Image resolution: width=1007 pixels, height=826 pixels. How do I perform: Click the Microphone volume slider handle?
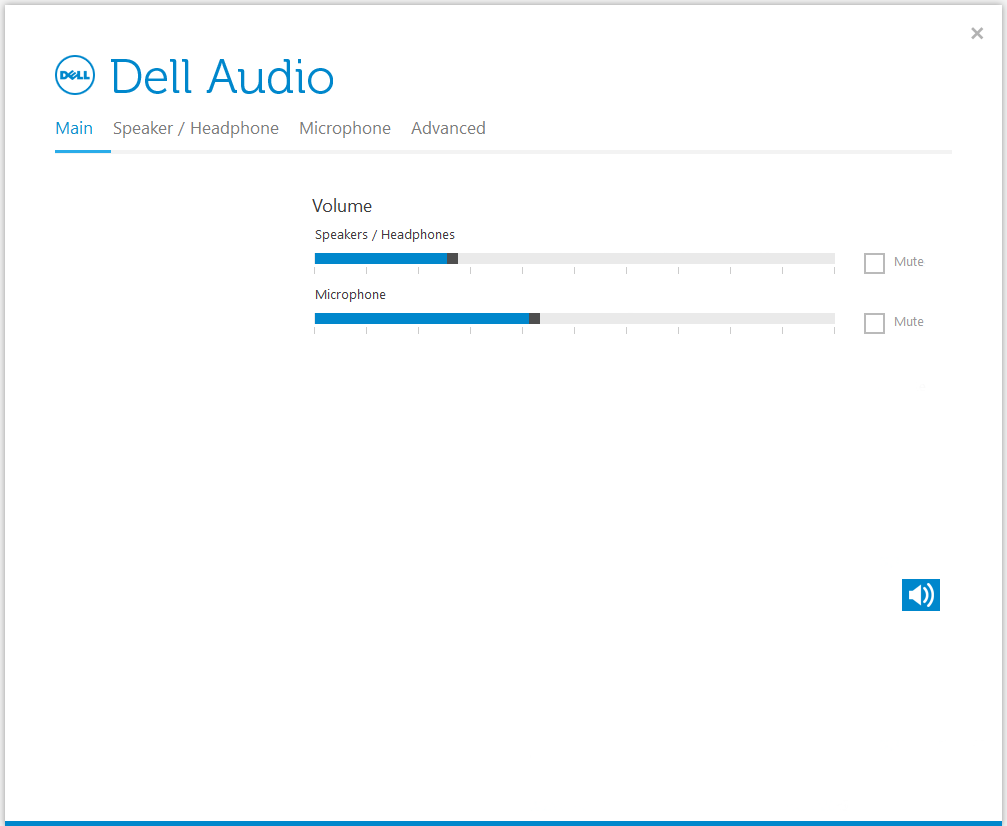pos(534,319)
